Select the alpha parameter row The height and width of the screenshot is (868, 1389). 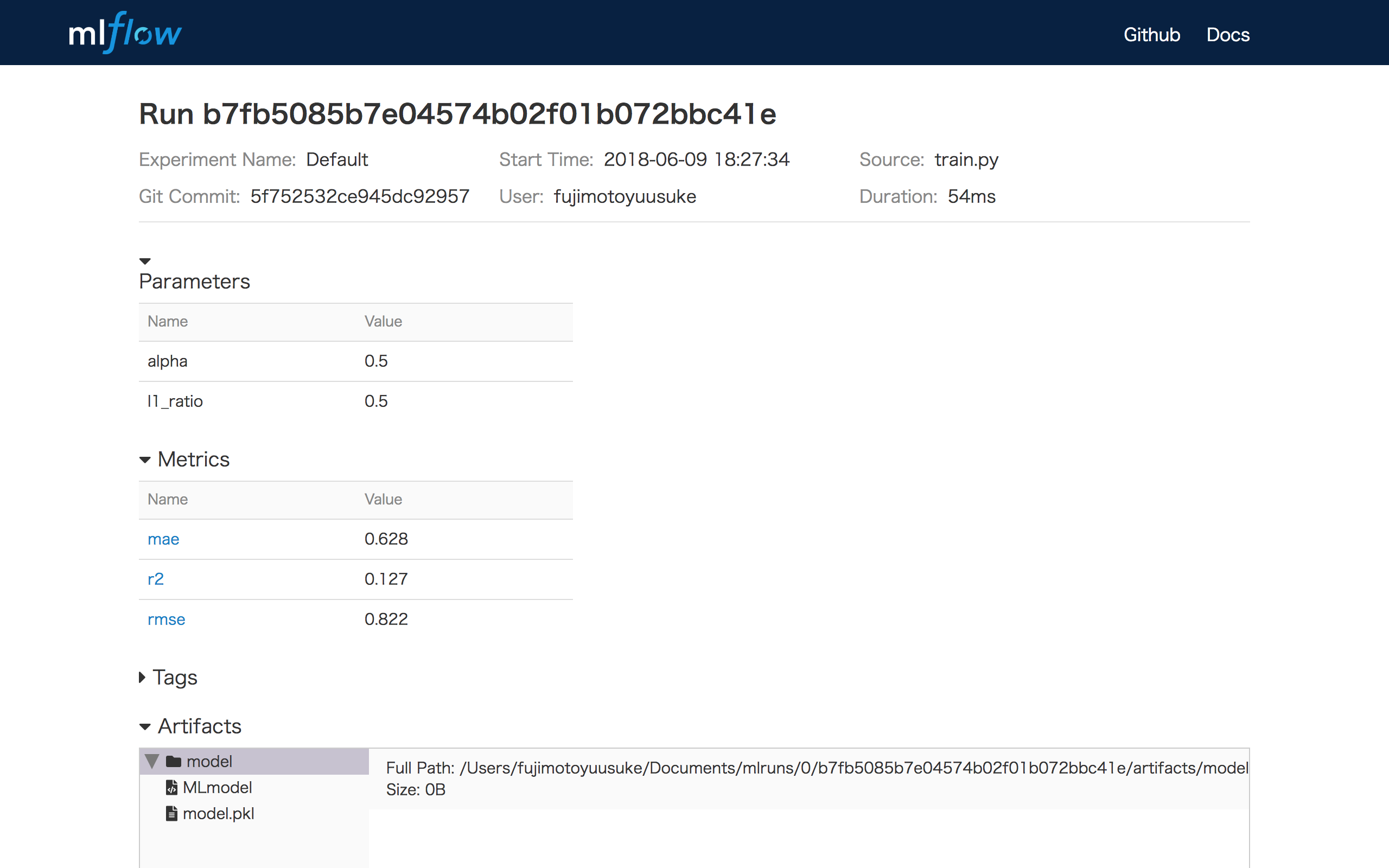167,361
